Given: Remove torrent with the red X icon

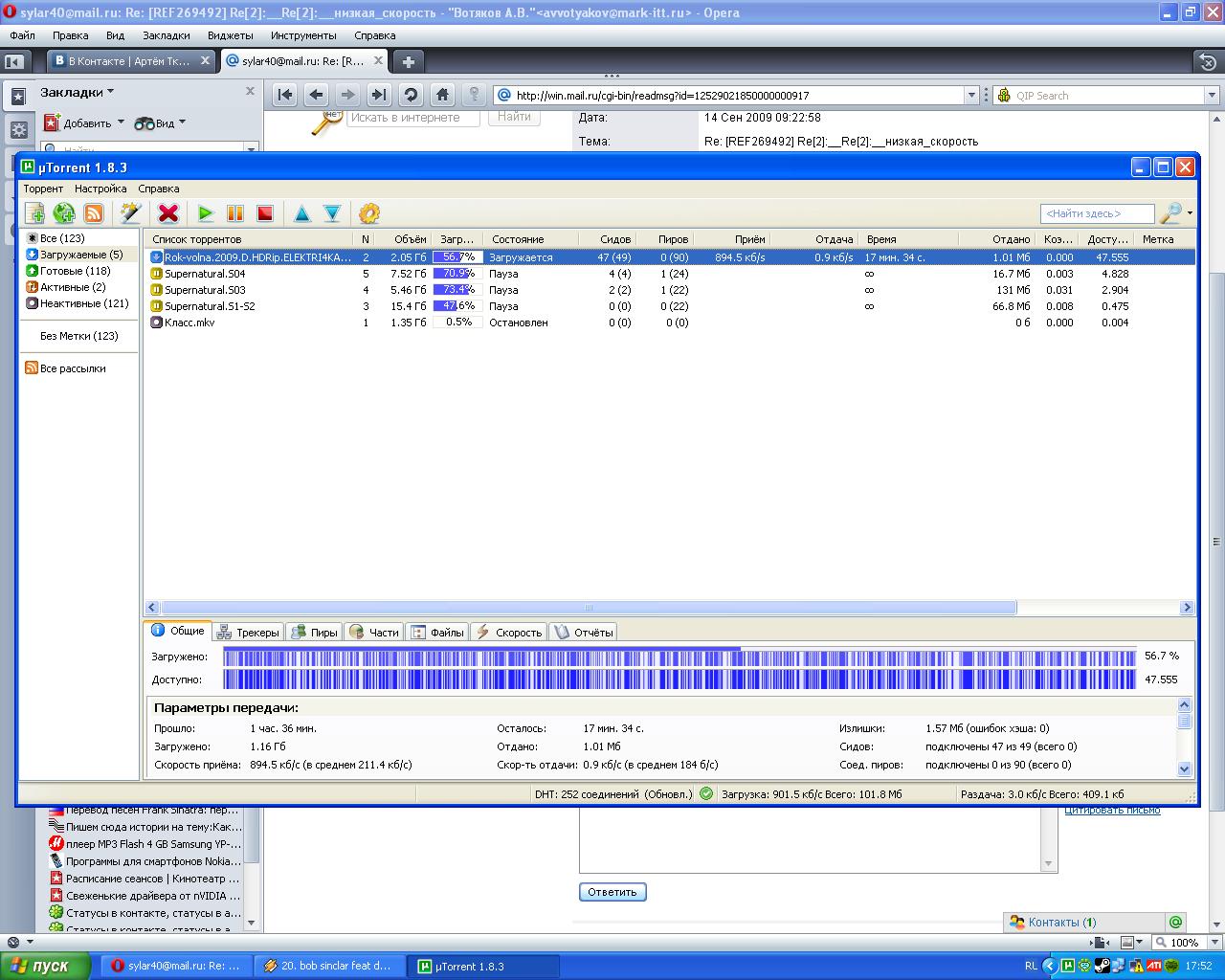Looking at the screenshot, I should (x=168, y=213).
